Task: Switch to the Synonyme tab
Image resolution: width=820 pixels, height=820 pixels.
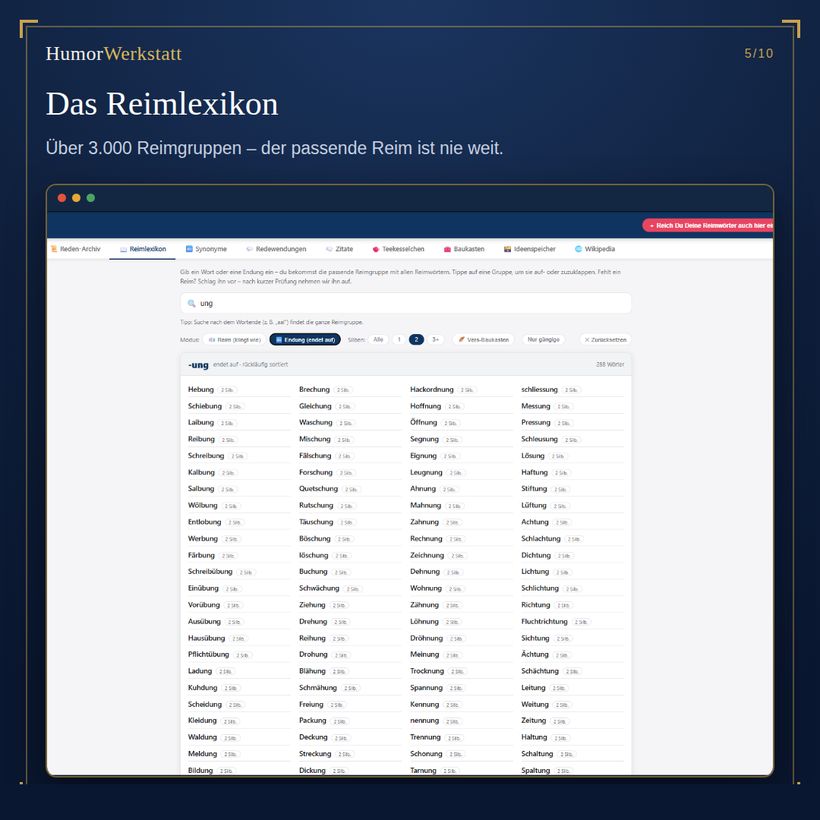Action: tap(207, 249)
